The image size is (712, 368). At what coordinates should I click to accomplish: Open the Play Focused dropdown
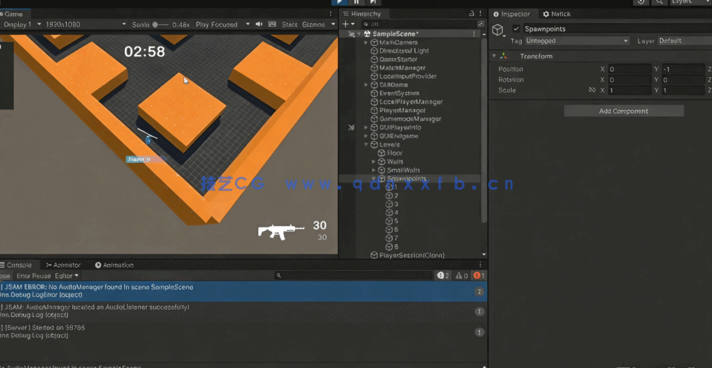point(222,25)
